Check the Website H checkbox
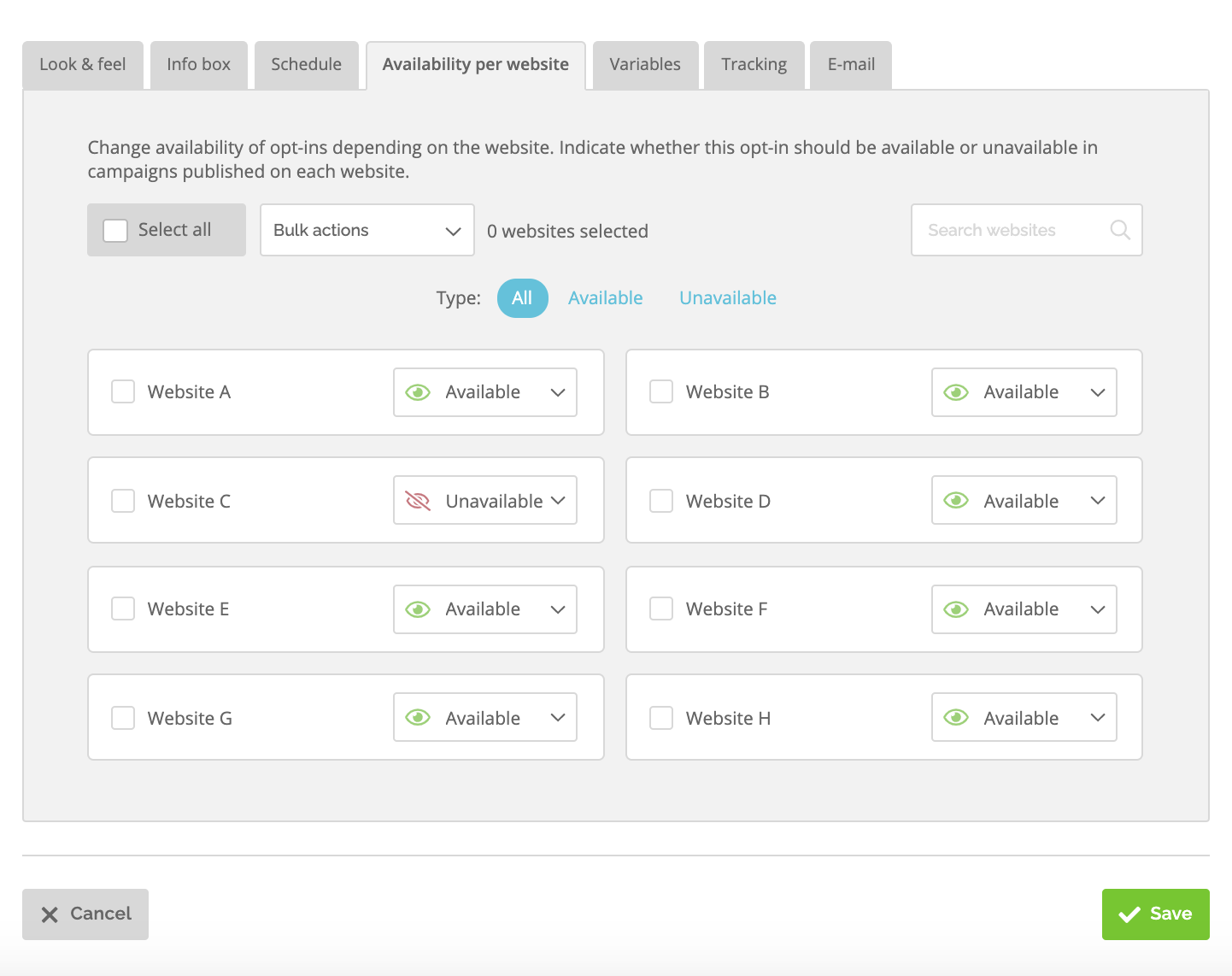The image size is (1232, 976). pos(661,718)
